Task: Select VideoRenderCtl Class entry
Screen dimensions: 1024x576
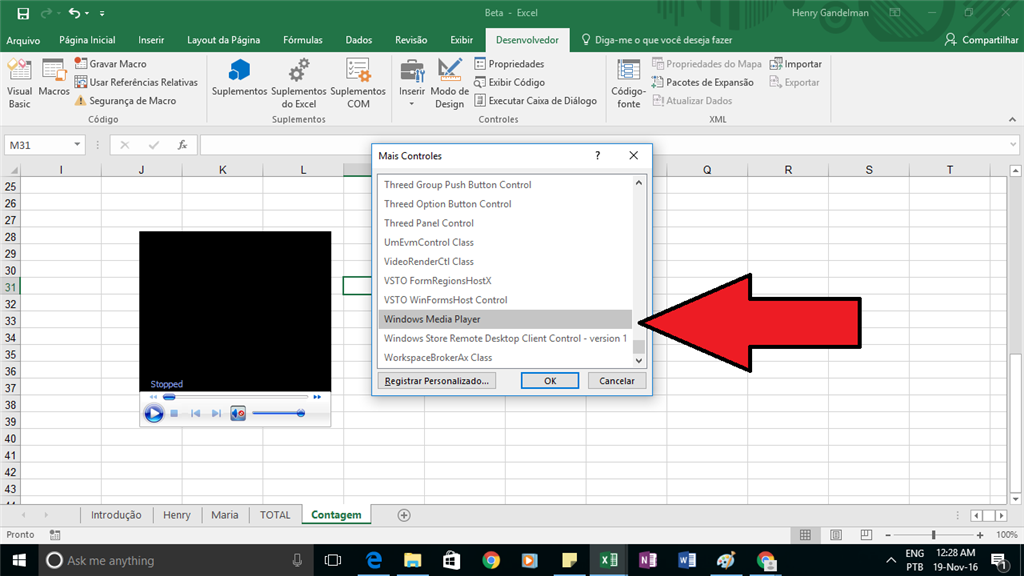Action: click(505, 261)
